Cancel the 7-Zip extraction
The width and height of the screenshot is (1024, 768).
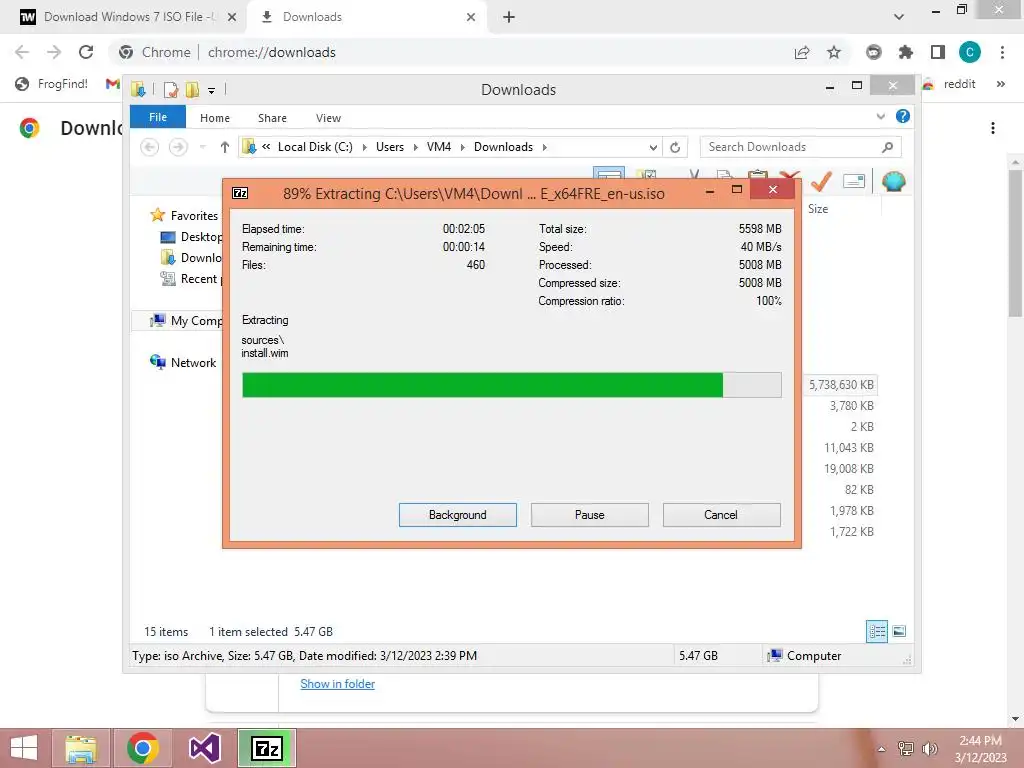[721, 515]
